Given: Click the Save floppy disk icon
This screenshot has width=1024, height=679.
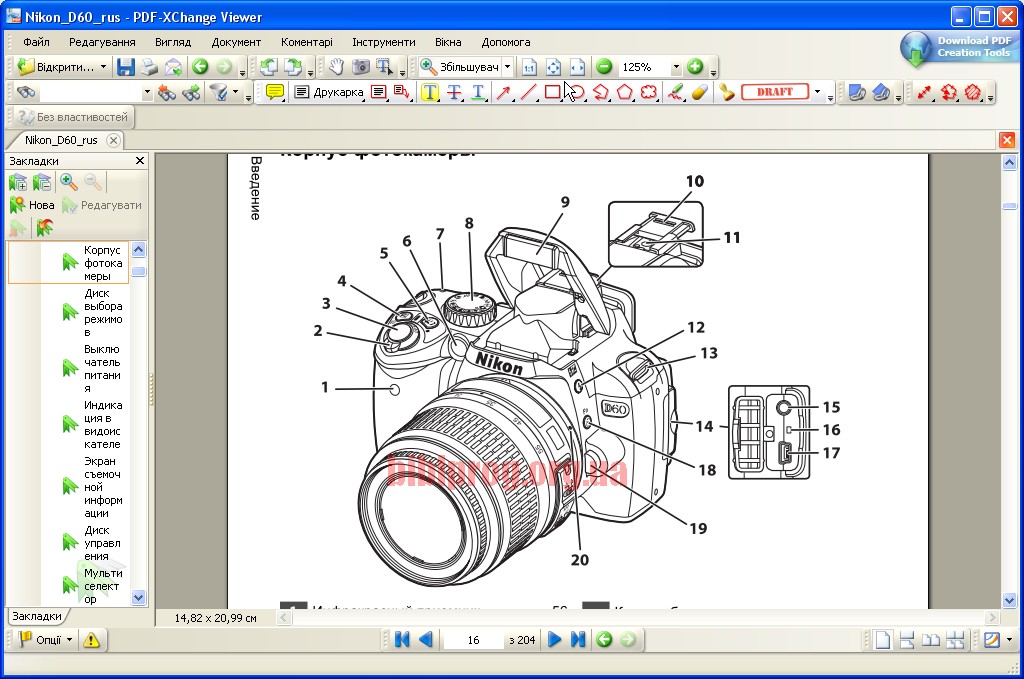Looking at the screenshot, I should point(125,67).
